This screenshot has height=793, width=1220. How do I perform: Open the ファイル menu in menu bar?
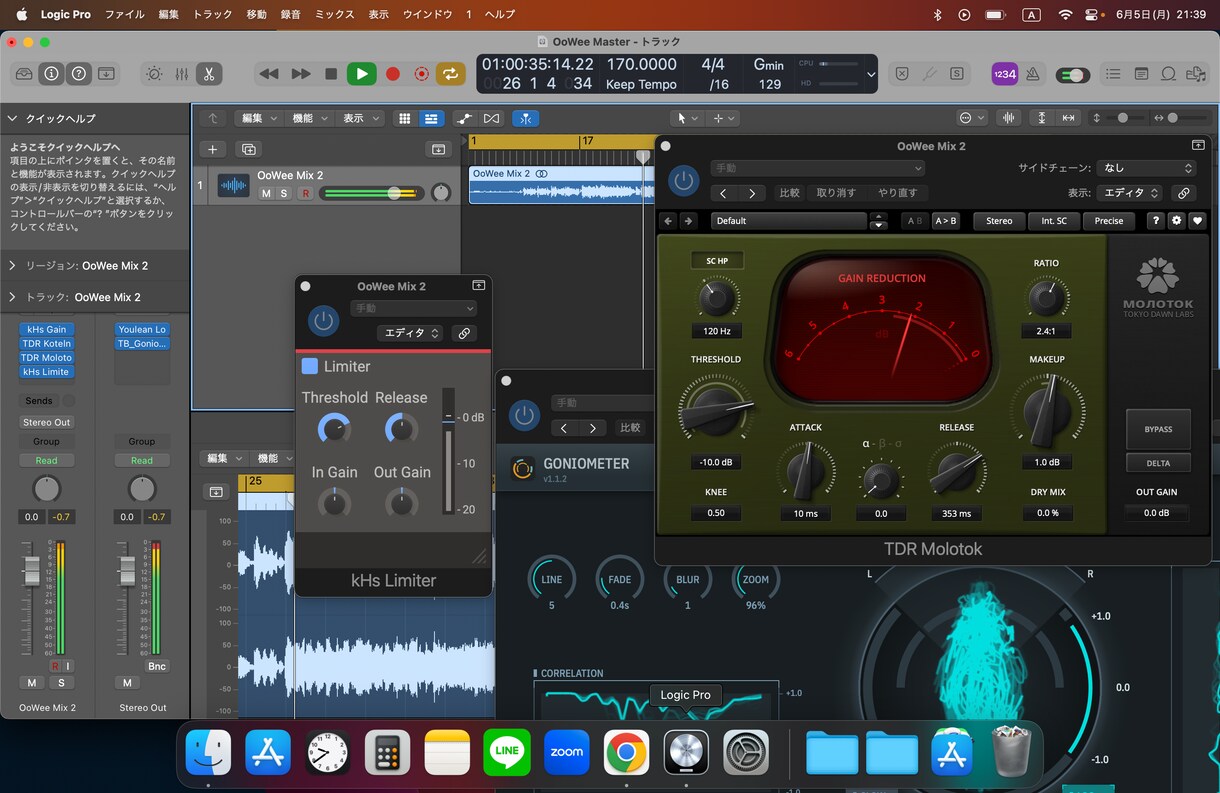pos(124,14)
